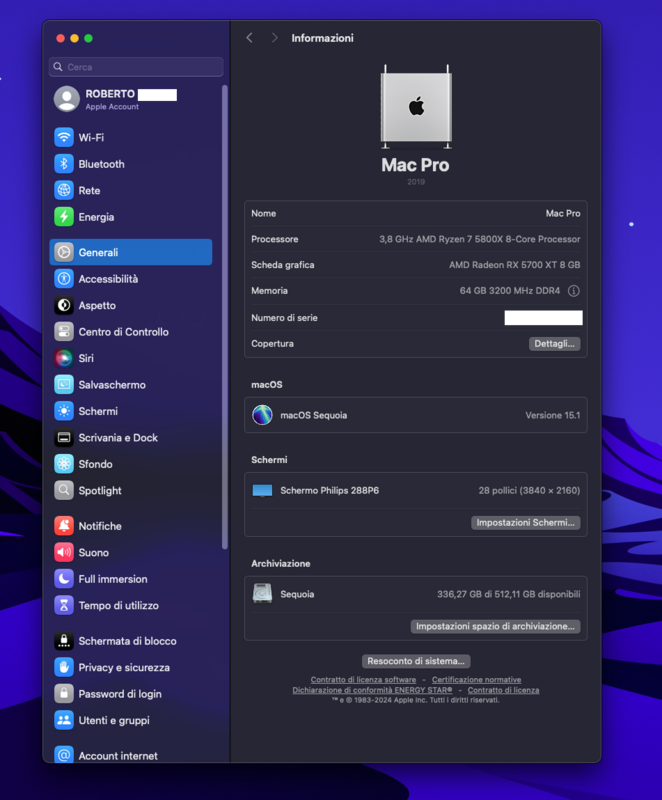Select Password di login lock icon
662x800 pixels.
[64, 694]
